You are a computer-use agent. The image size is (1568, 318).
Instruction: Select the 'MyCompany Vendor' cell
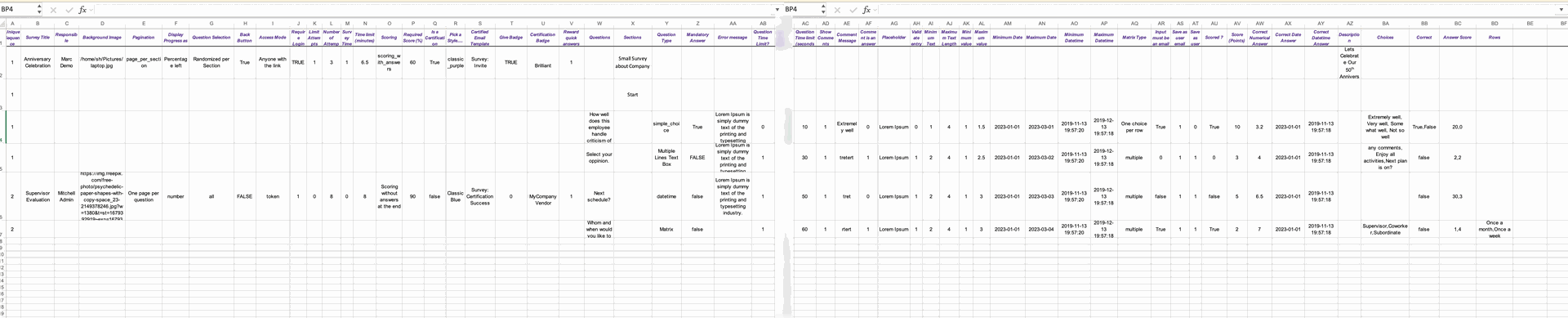pyautogui.click(x=543, y=196)
